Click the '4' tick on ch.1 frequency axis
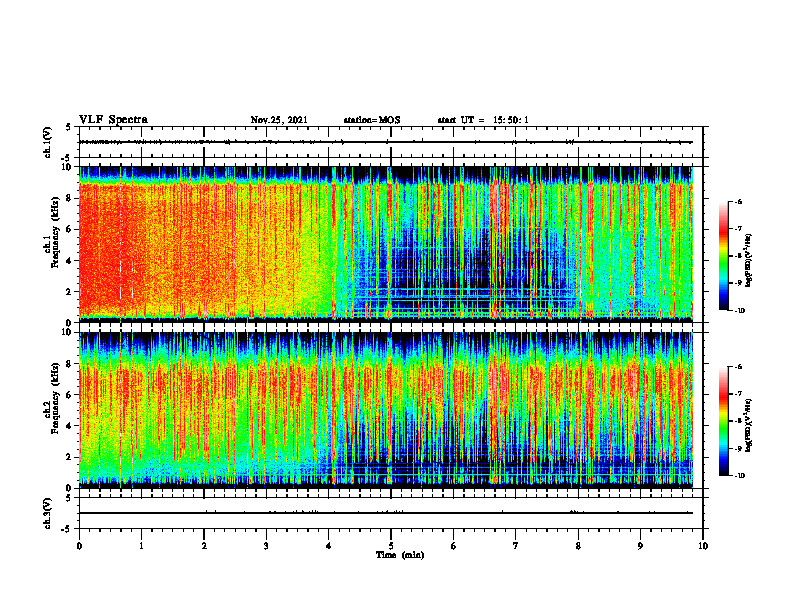The width and height of the screenshot is (792, 612). [x=70, y=261]
